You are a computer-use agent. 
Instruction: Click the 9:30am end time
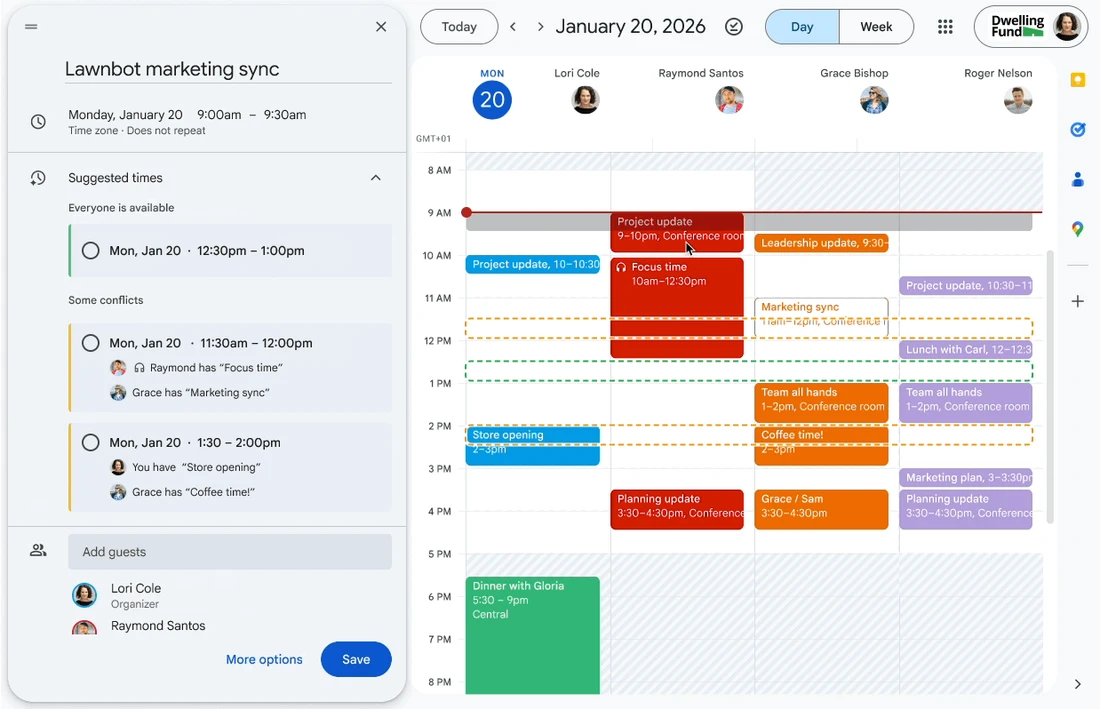click(x=285, y=114)
